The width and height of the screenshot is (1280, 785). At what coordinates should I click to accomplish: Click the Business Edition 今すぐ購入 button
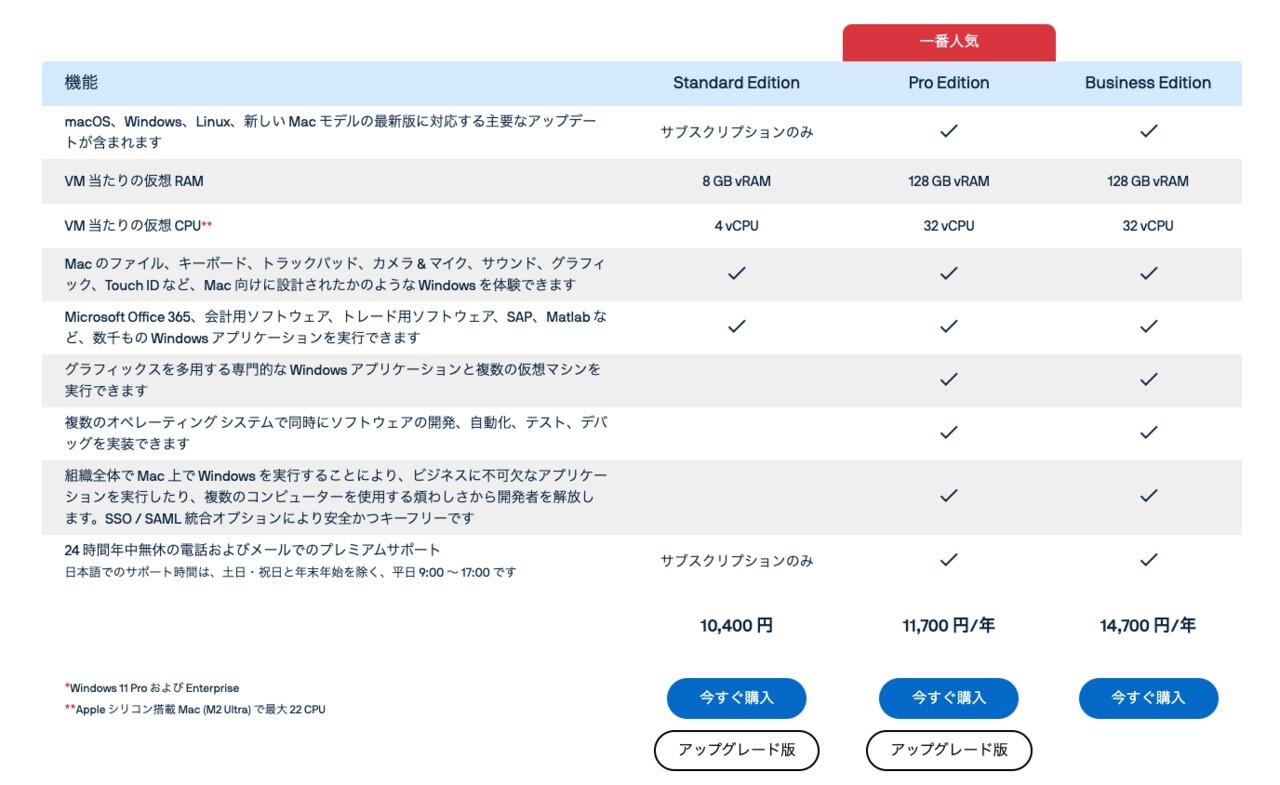pyautogui.click(x=1148, y=698)
